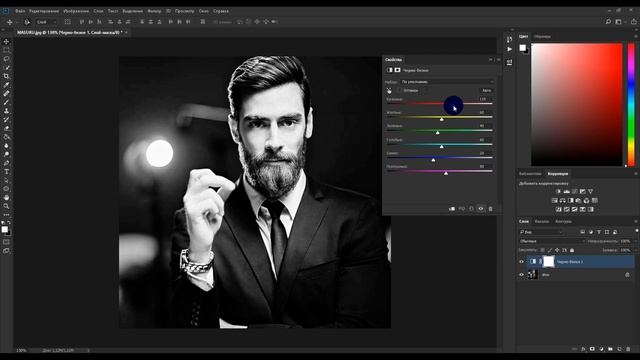640x360 pixels.
Task: Toggle lock position in Layers panel
Action: click(x=557, y=250)
